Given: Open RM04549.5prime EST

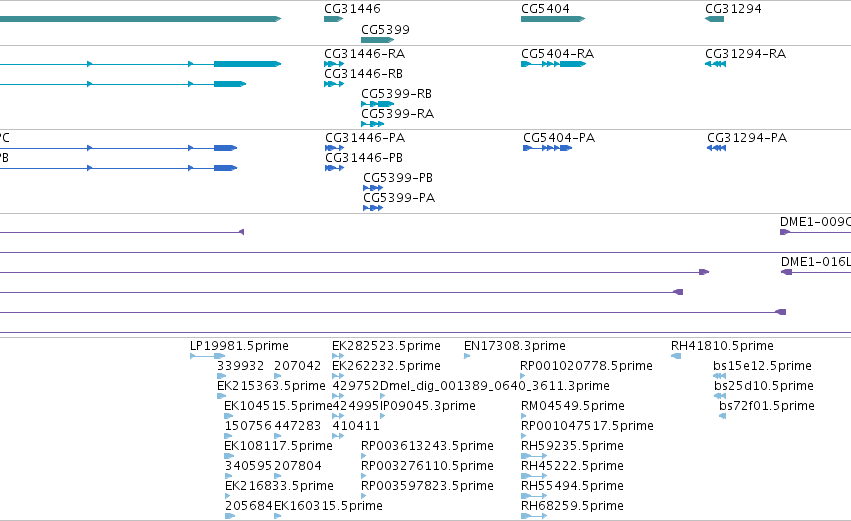Looking at the screenshot, I should pyautogui.click(x=573, y=406).
